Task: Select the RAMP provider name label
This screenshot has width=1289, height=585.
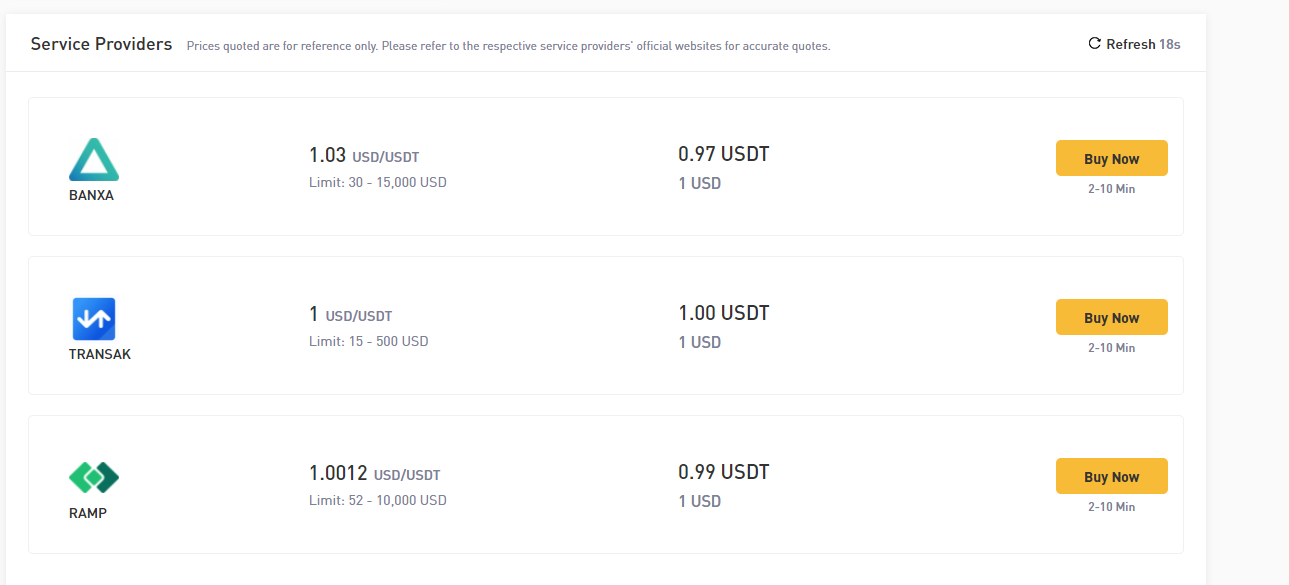Action: click(88, 513)
